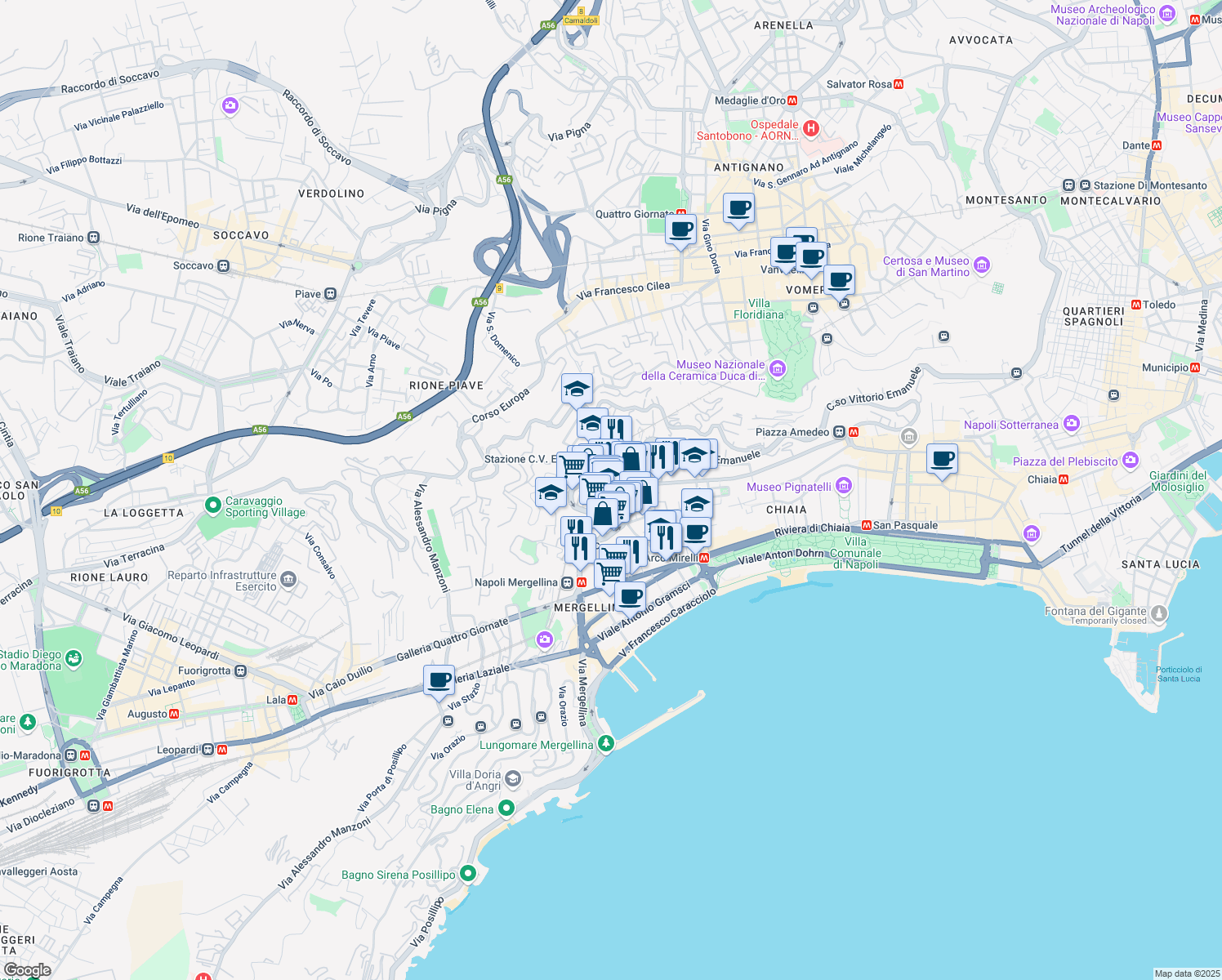The image size is (1222, 980).
Task: Click the ARENELLA district label
Action: coord(783,25)
